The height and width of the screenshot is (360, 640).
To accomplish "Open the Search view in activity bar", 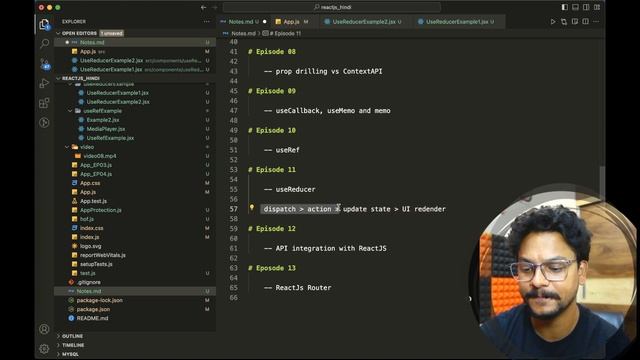I will coord(44,43).
